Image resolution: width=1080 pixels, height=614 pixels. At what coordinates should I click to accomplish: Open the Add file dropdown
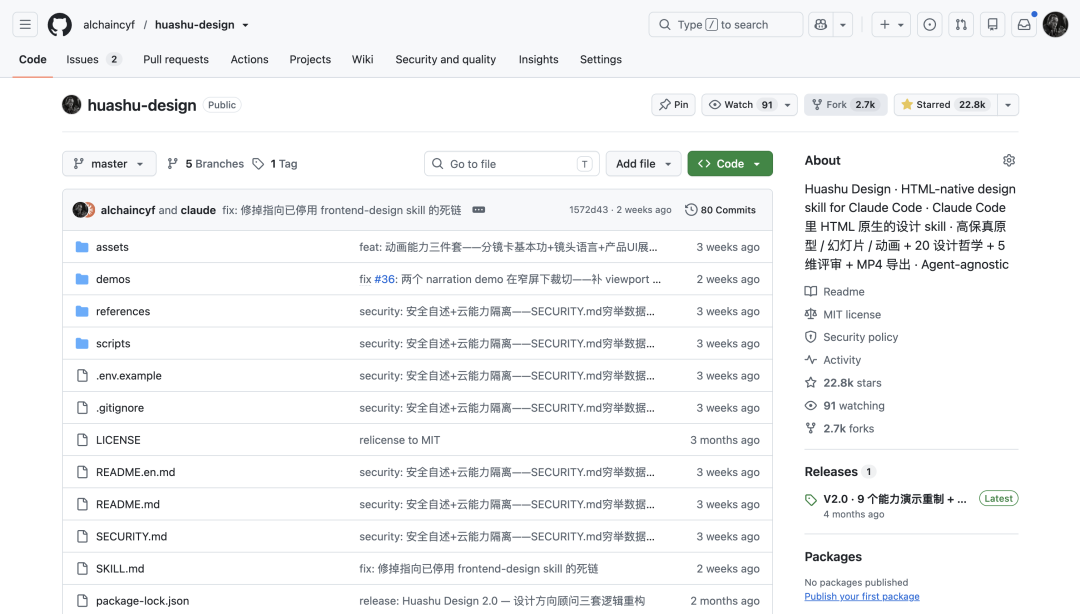coord(643,164)
